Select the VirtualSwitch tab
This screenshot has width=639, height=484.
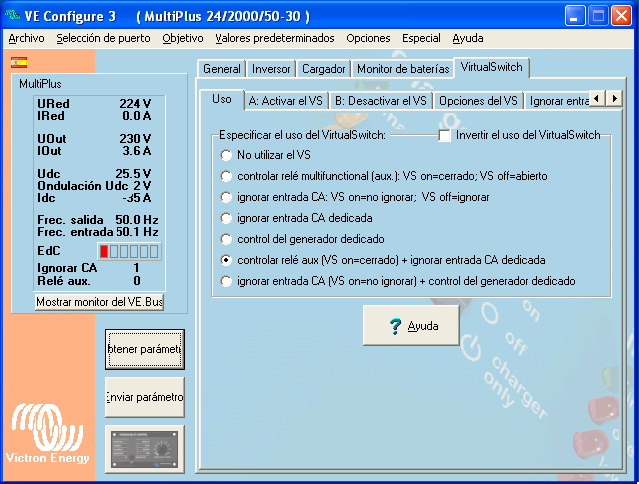tap(491, 67)
